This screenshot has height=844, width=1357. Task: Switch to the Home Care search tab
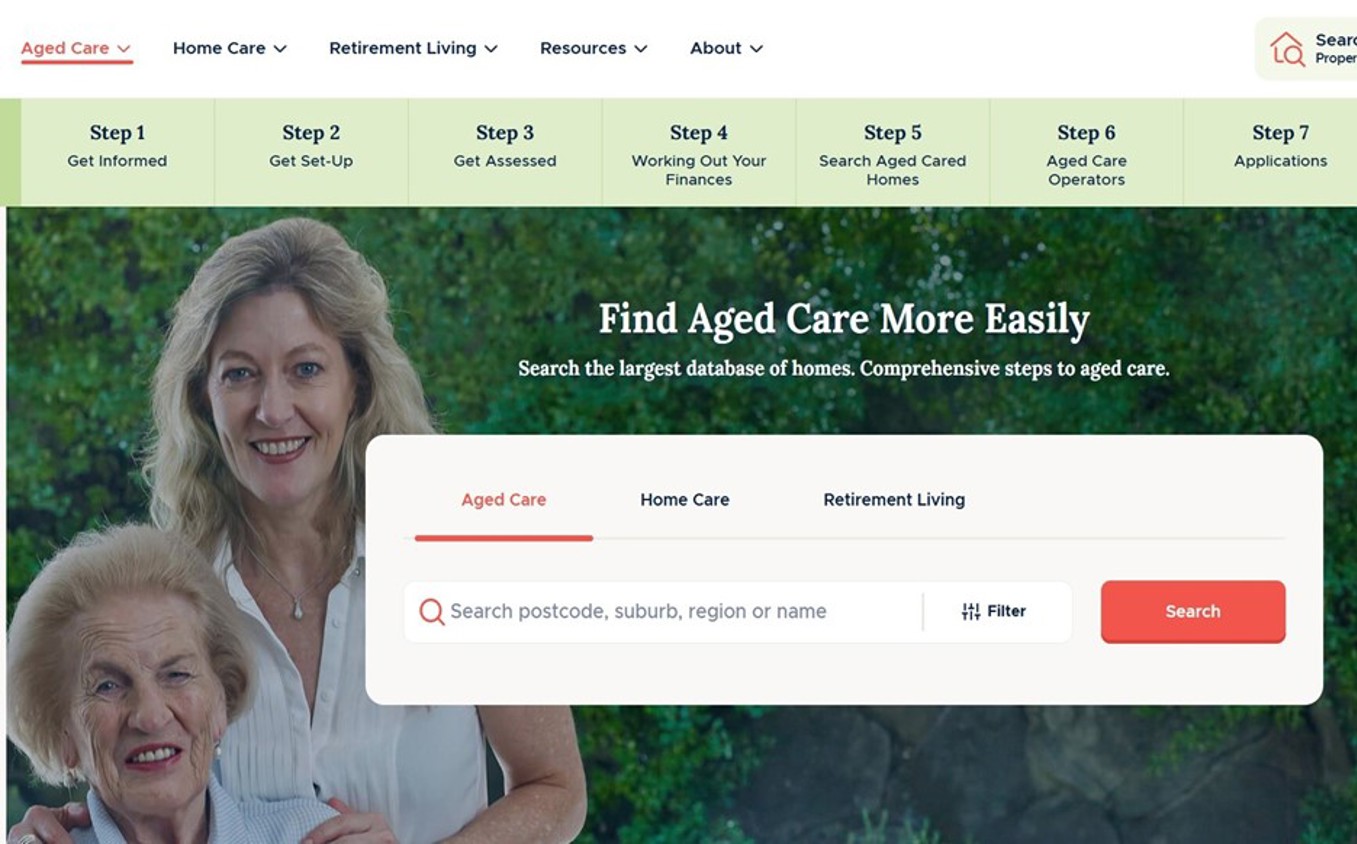tap(685, 500)
